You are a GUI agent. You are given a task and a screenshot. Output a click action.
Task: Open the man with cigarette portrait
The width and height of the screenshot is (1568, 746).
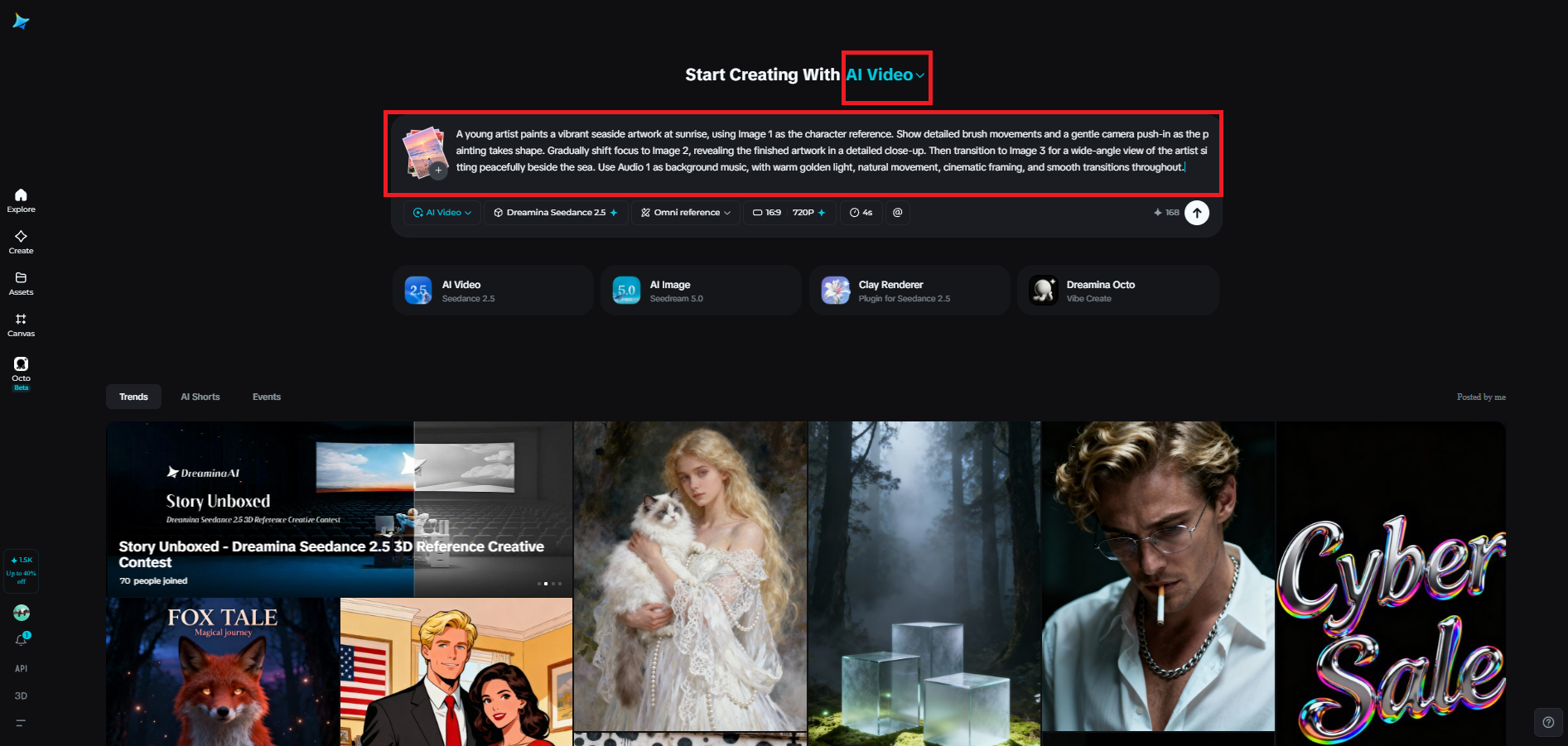coord(1158,576)
